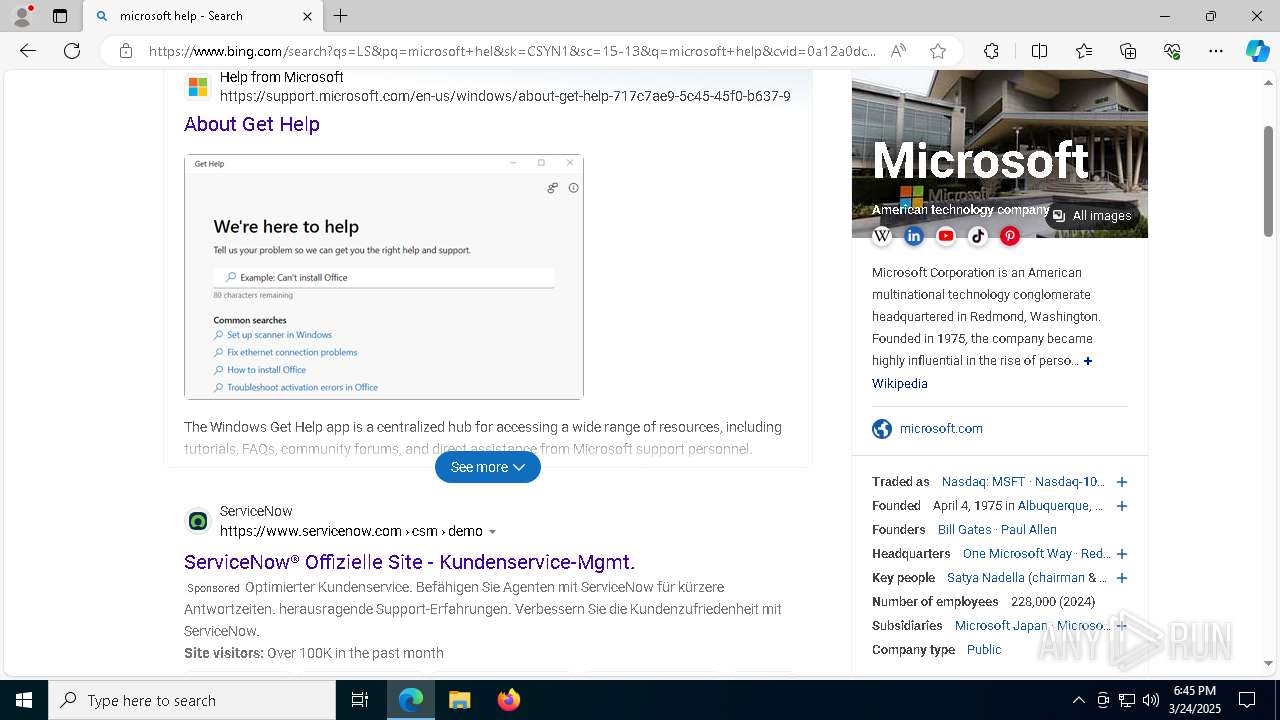This screenshot has height=720, width=1280.
Task: Visit the microsoft.com link
Action: pyautogui.click(x=941, y=429)
